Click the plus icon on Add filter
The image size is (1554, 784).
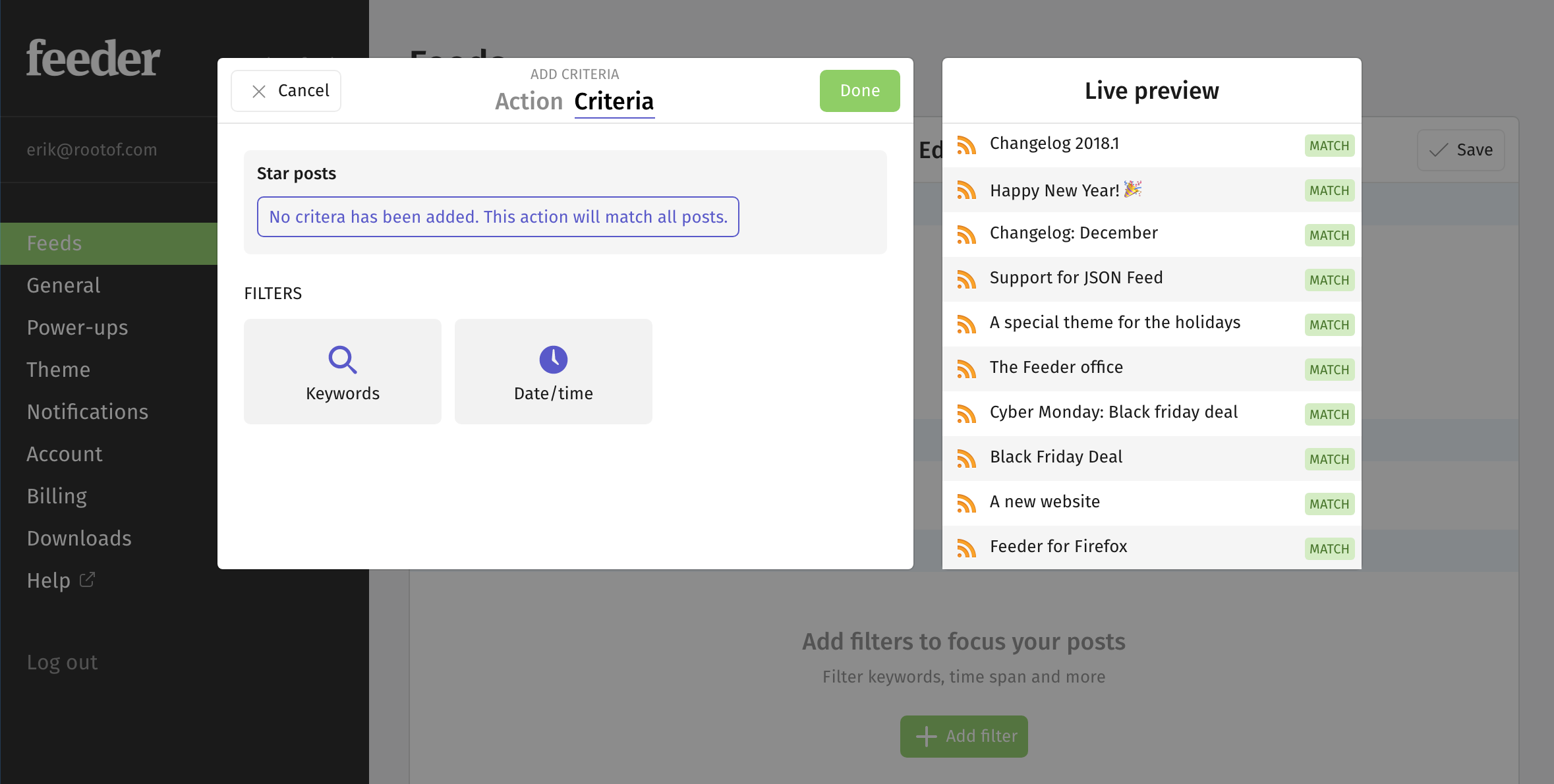(x=927, y=737)
